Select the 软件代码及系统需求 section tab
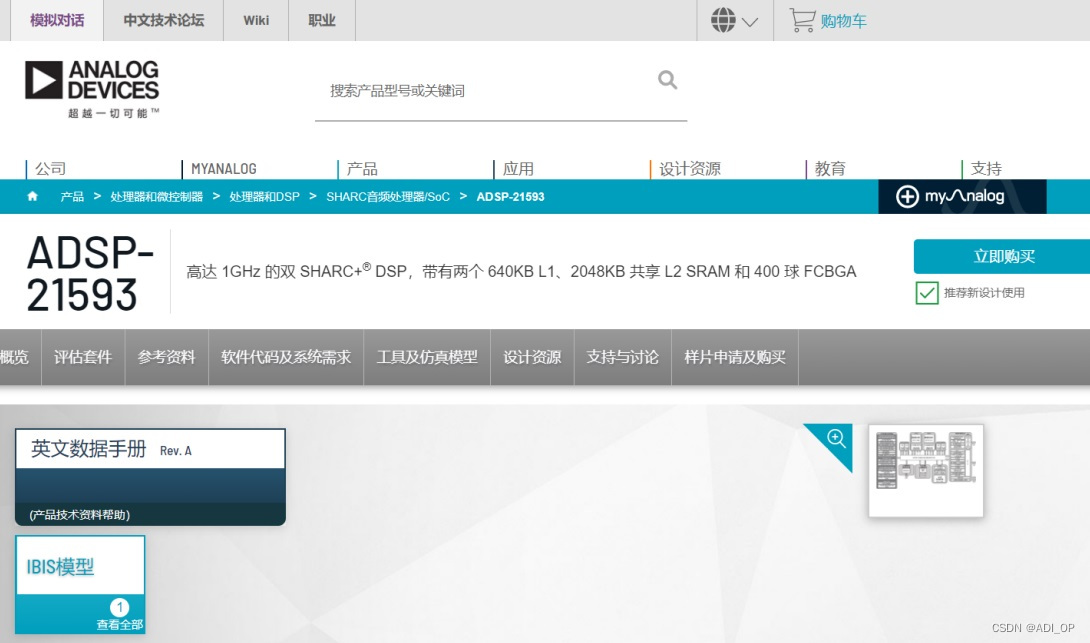The width and height of the screenshot is (1090, 643). click(286, 357)
